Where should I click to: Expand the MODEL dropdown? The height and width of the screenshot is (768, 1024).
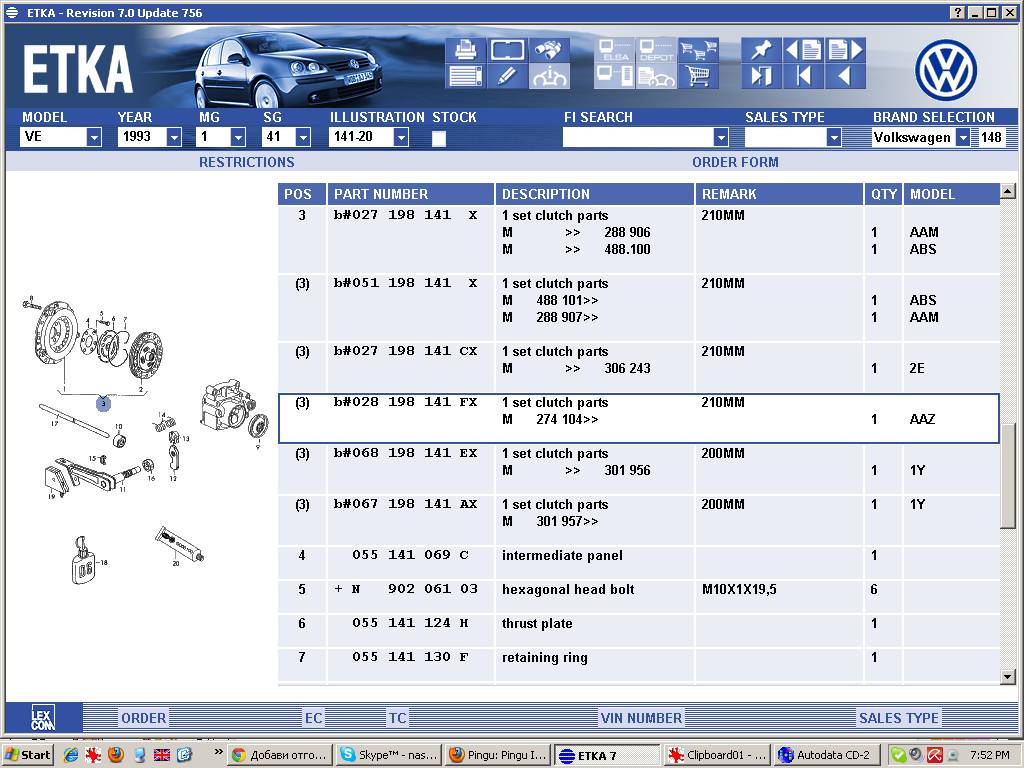click(94, 138)
